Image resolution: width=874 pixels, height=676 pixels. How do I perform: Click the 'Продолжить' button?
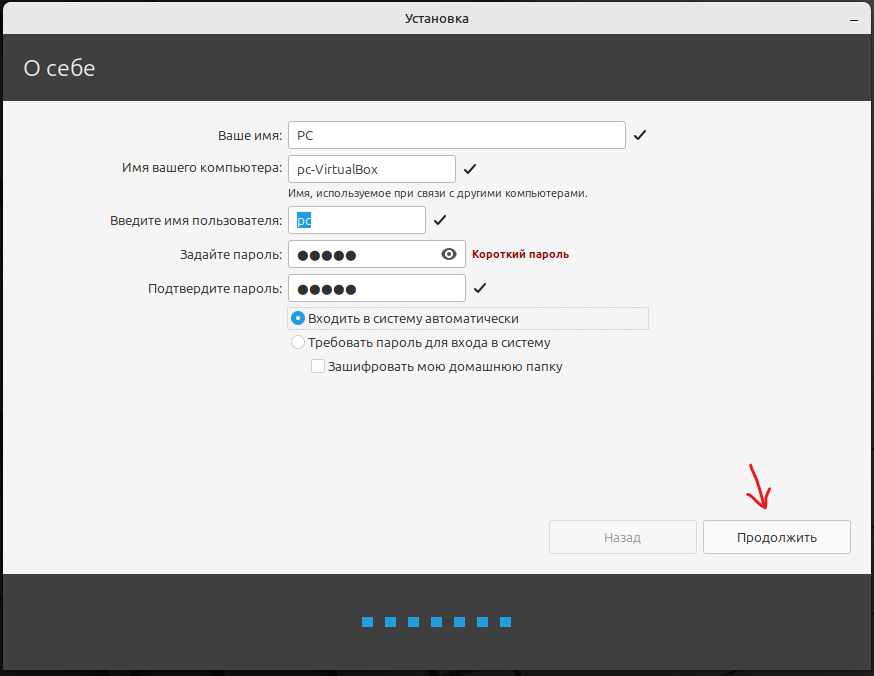(x=776, y=537)
